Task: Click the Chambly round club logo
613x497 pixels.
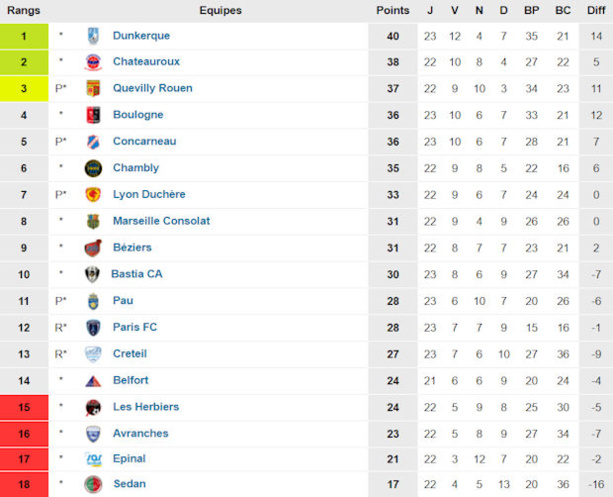Action: coord(93,168)
